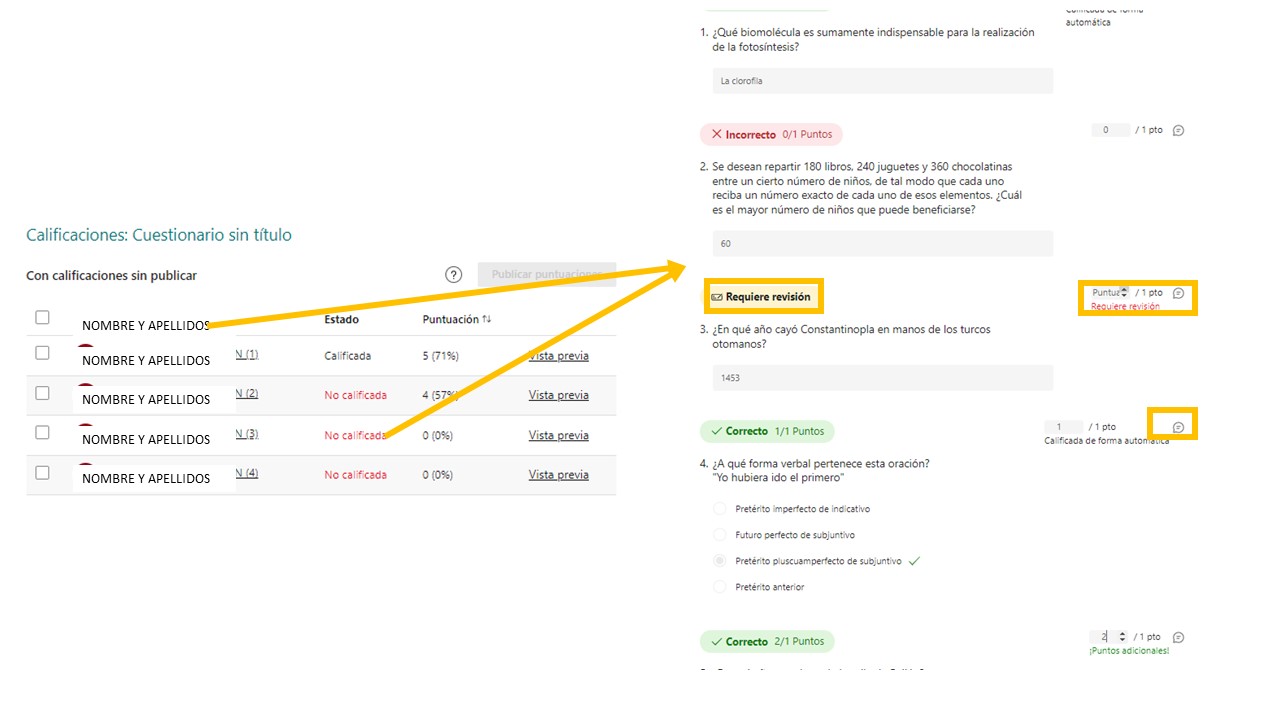Check the box for the 4 (57%) row
This screenshot has width=1280, height=720.
point(42,393)
